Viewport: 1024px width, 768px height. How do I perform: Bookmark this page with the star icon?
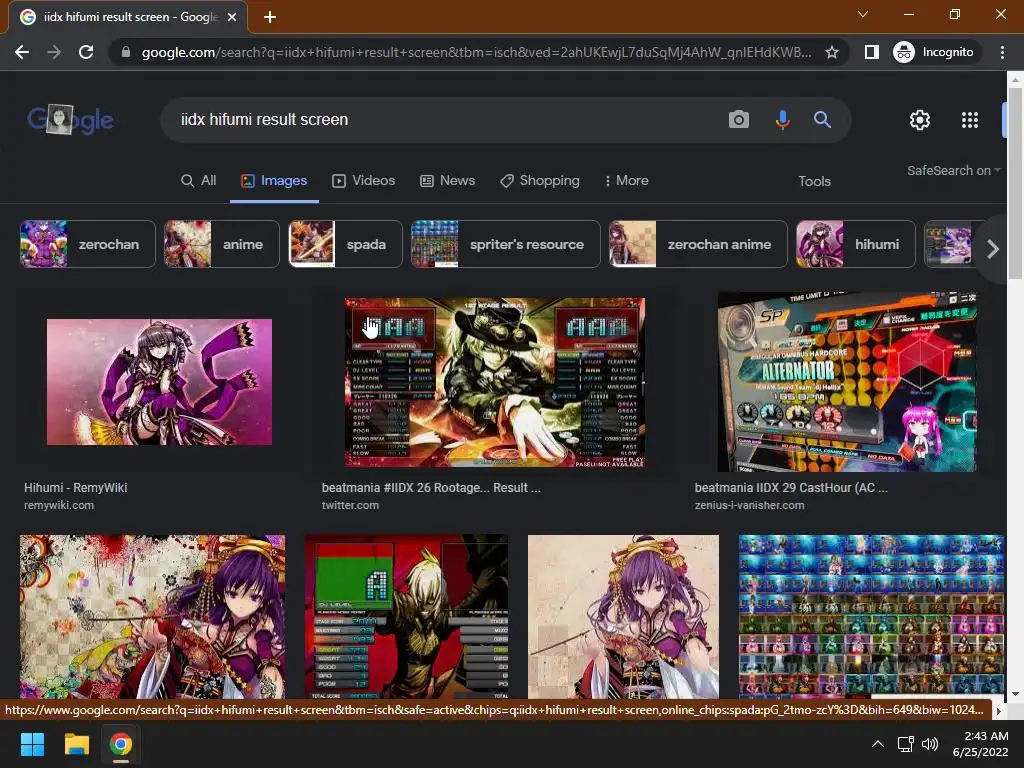point(831,52)
